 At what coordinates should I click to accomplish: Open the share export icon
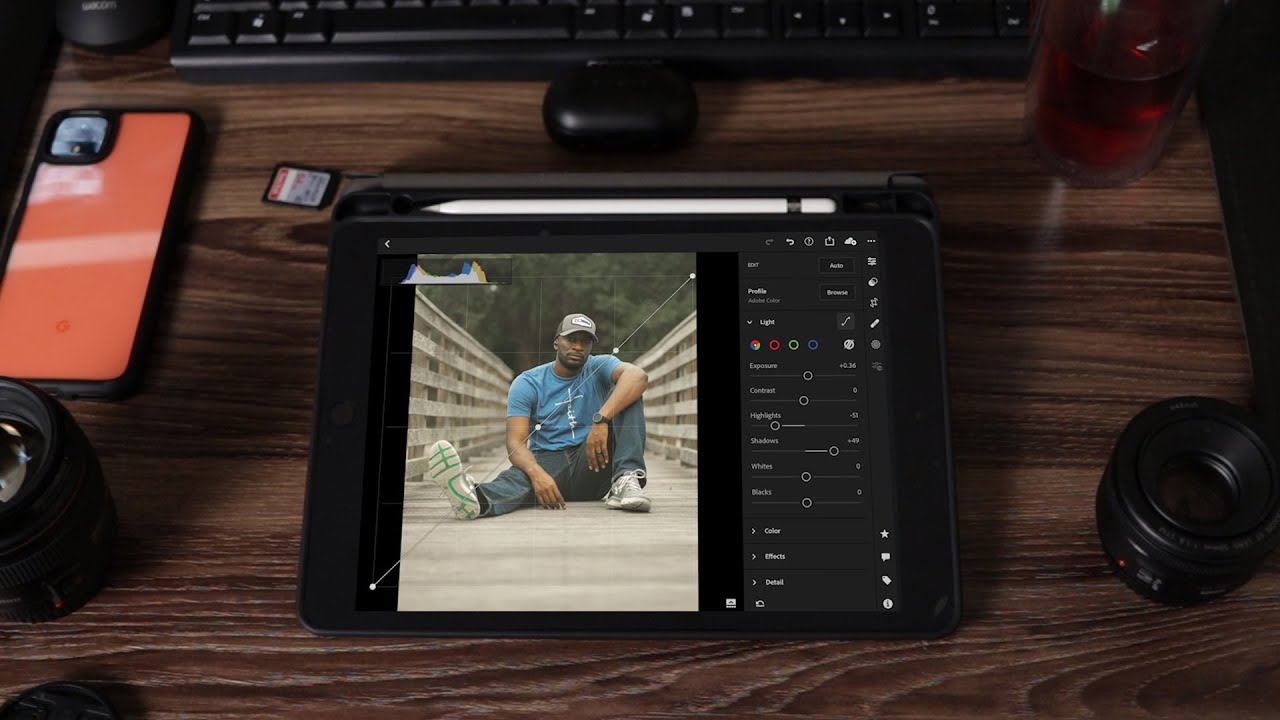tap(829, 242)
